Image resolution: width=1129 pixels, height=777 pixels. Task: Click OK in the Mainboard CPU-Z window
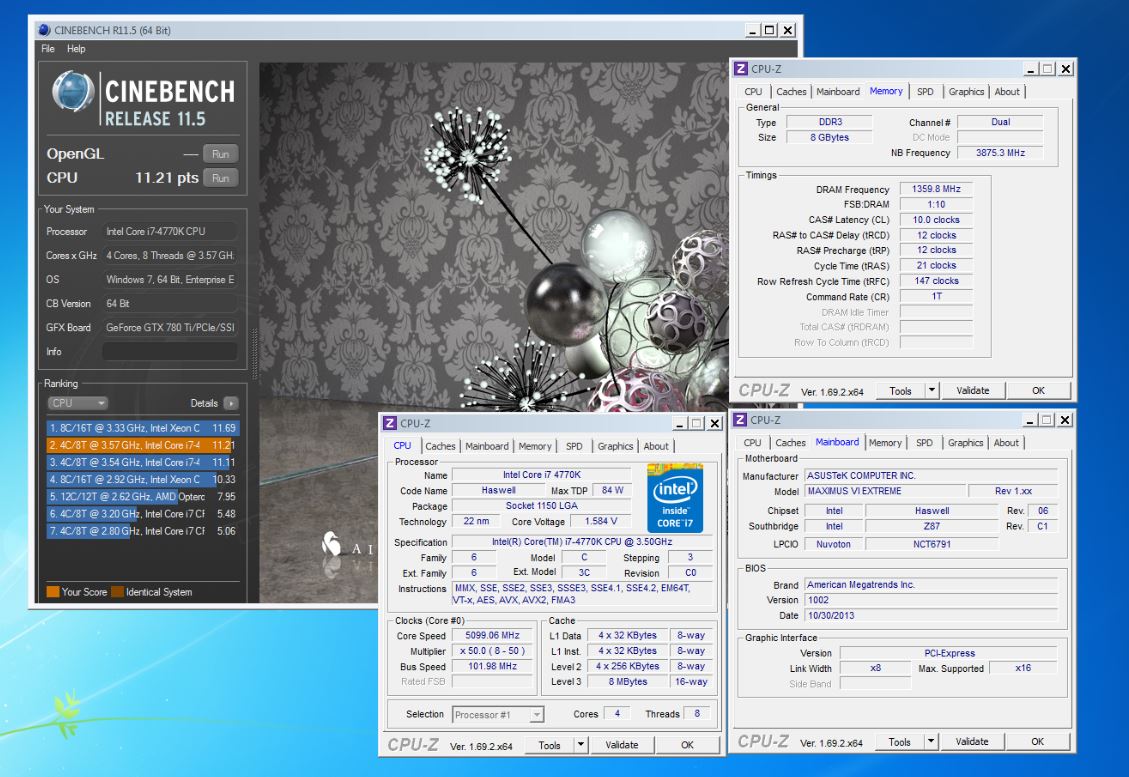tap(1038, 741)
